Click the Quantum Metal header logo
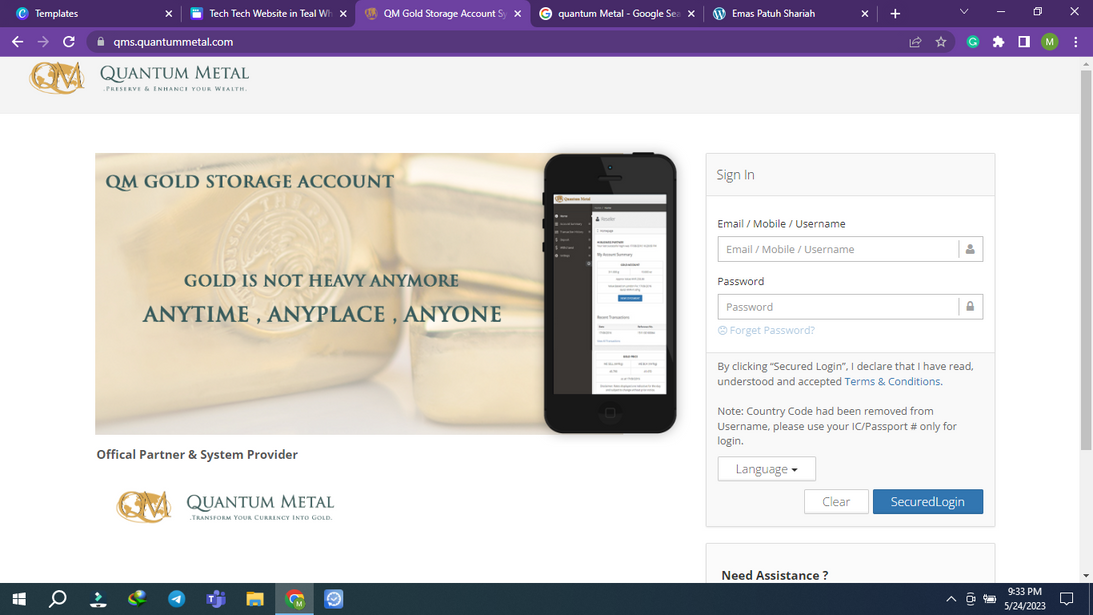The height and width of the screenshot is (615, 1093). click(139, 77)
